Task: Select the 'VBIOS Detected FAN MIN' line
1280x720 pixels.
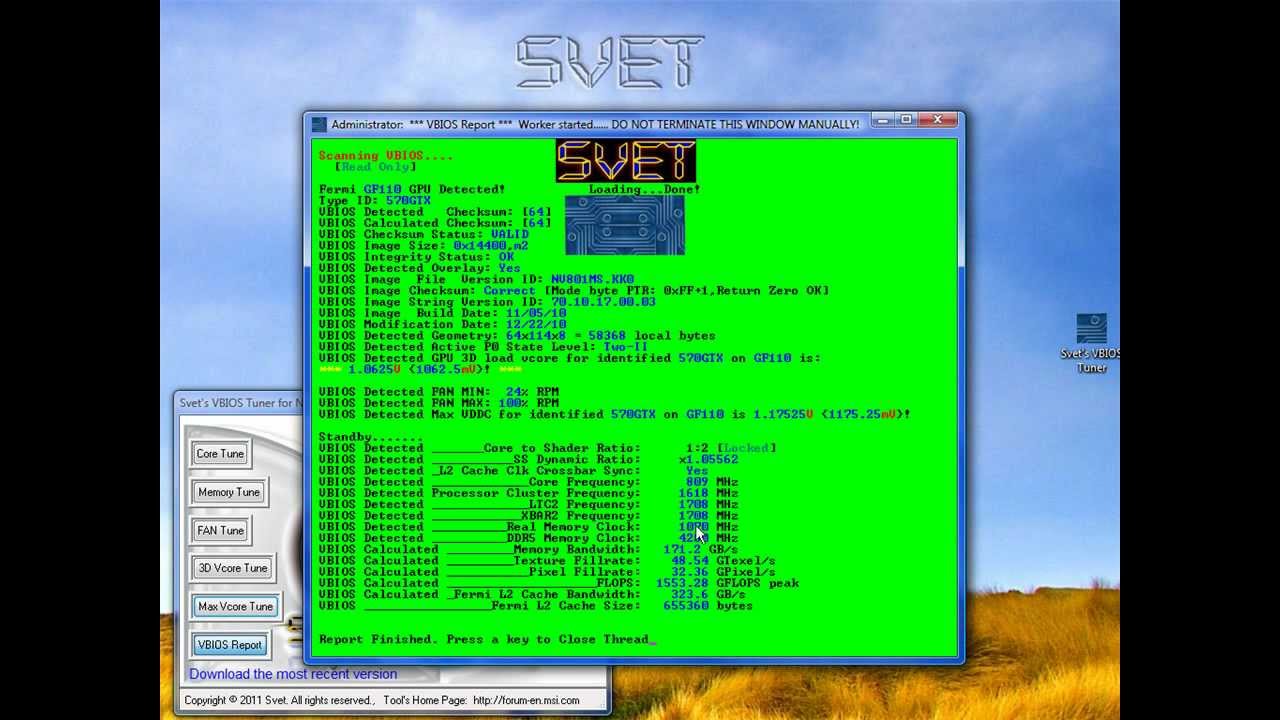Action: click(x=439, y=392)
